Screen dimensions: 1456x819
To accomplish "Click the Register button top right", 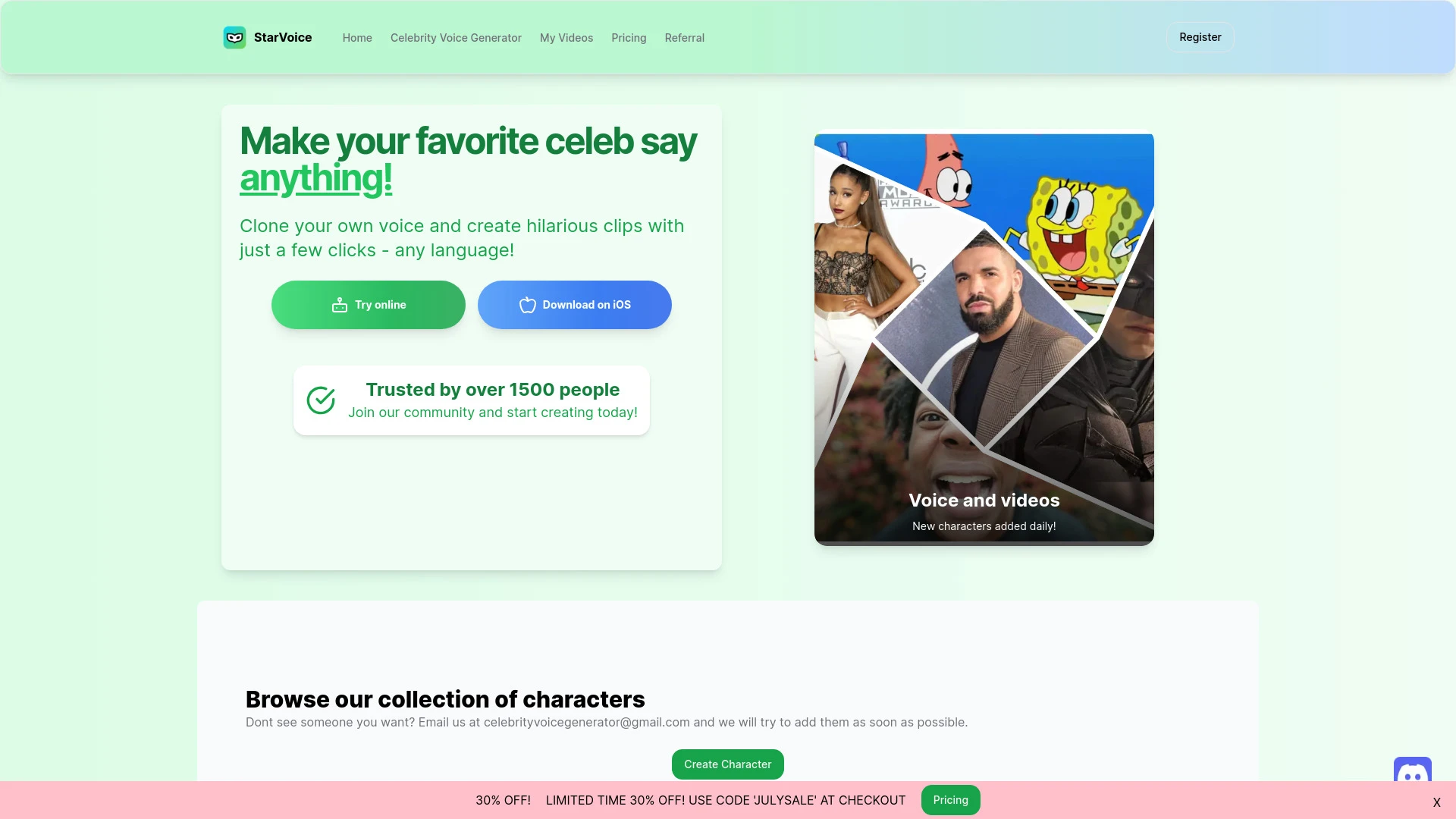I will pos(1200,37).
